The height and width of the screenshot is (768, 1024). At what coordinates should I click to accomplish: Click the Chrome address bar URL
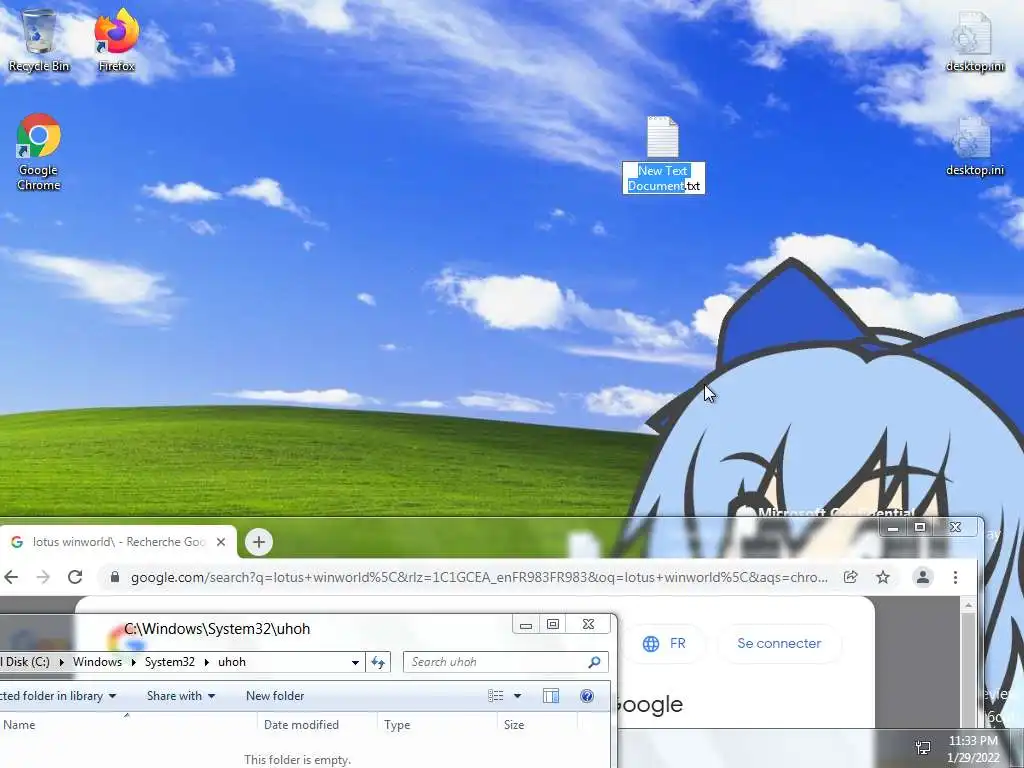tap(479, 577)
